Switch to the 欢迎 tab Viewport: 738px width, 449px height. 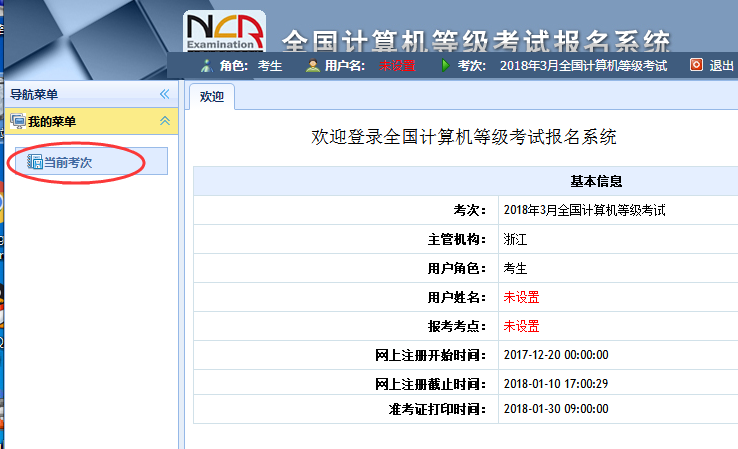point(212,97)
